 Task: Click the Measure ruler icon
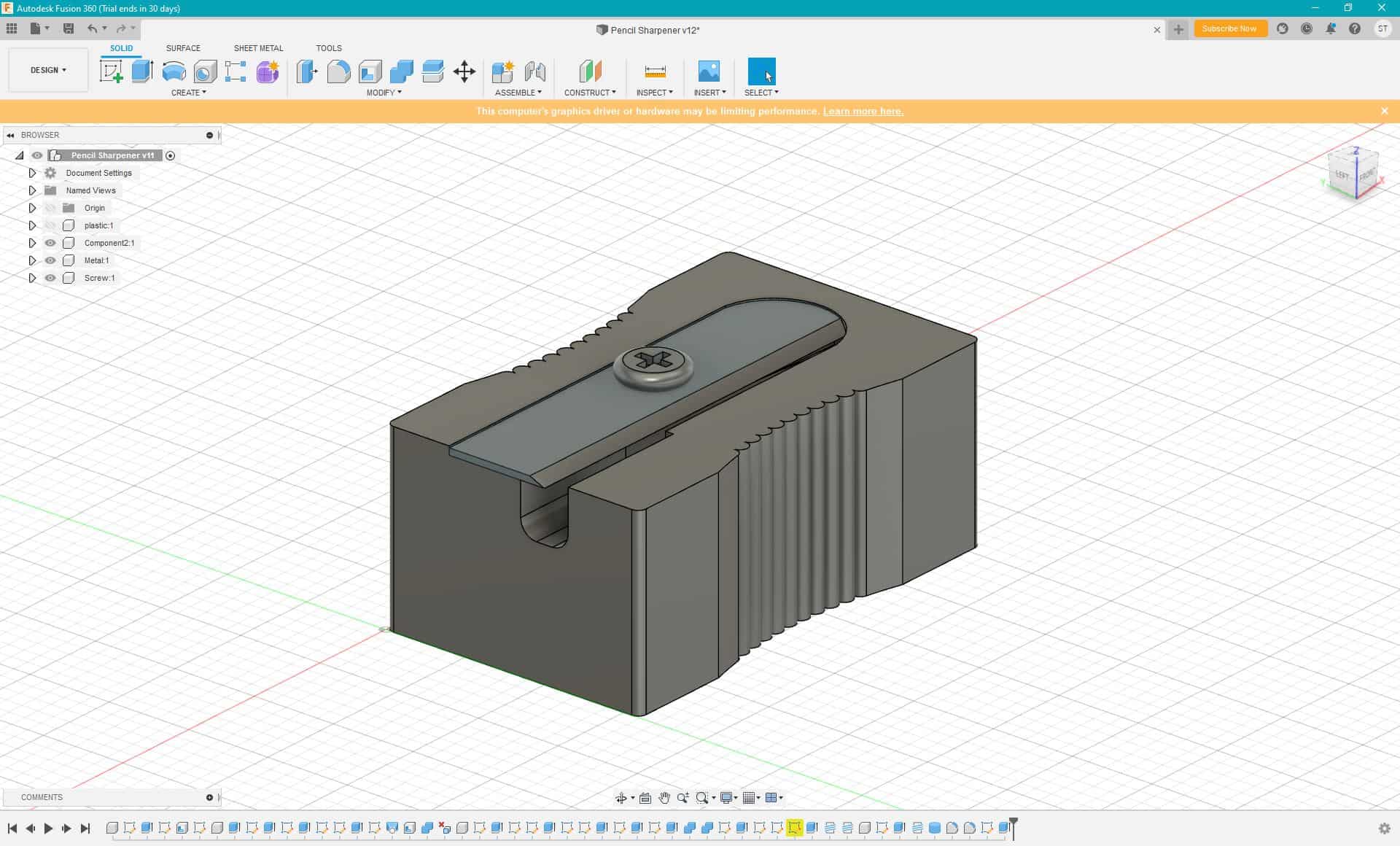point(655,71)
